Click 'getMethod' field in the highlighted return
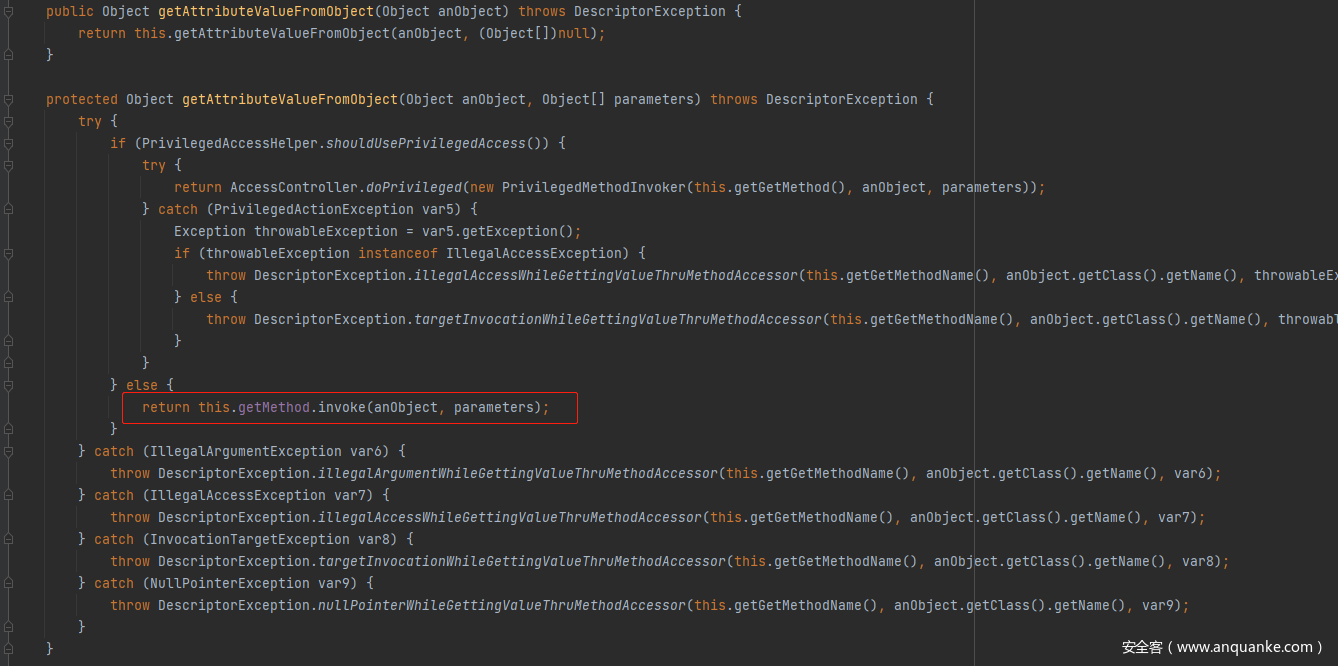Image resolution: width=1338 pixels, height=666 pixels. [x=274, y=407]
